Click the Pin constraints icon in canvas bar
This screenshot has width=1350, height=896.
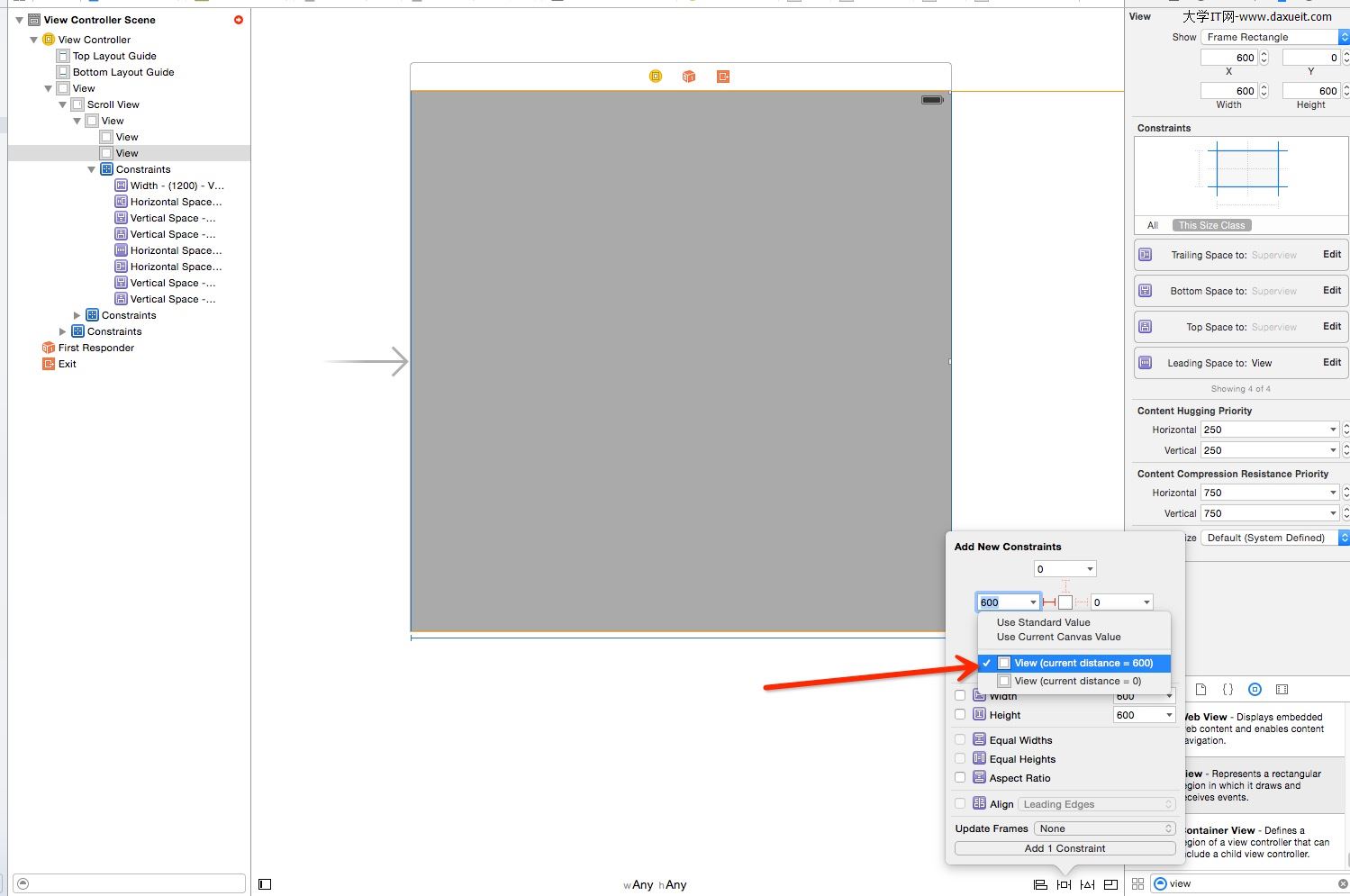coord(1064,884)
